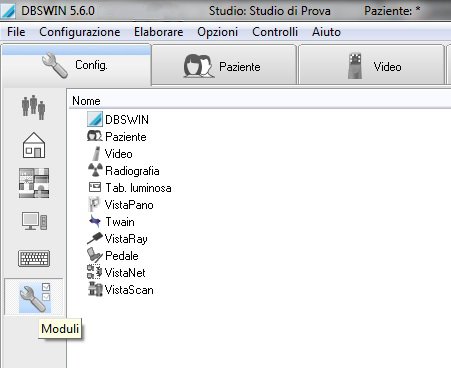Screen dimensions: 451x368
Task: Select the Pedale list entry
Action: pos(113,255)
